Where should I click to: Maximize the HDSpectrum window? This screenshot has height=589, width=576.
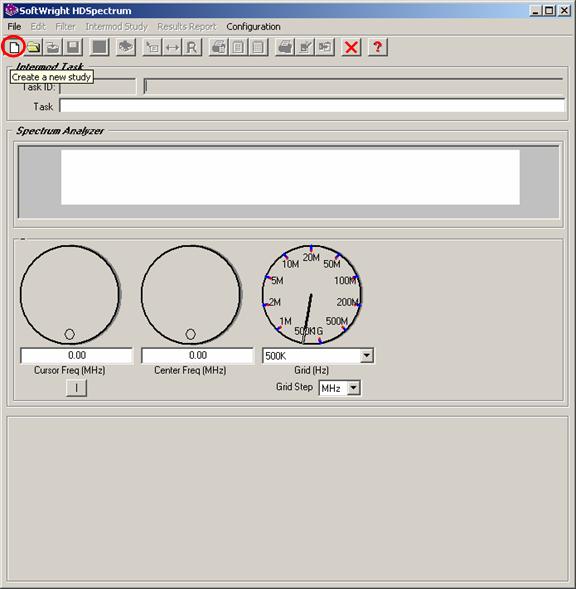[549, 11]
